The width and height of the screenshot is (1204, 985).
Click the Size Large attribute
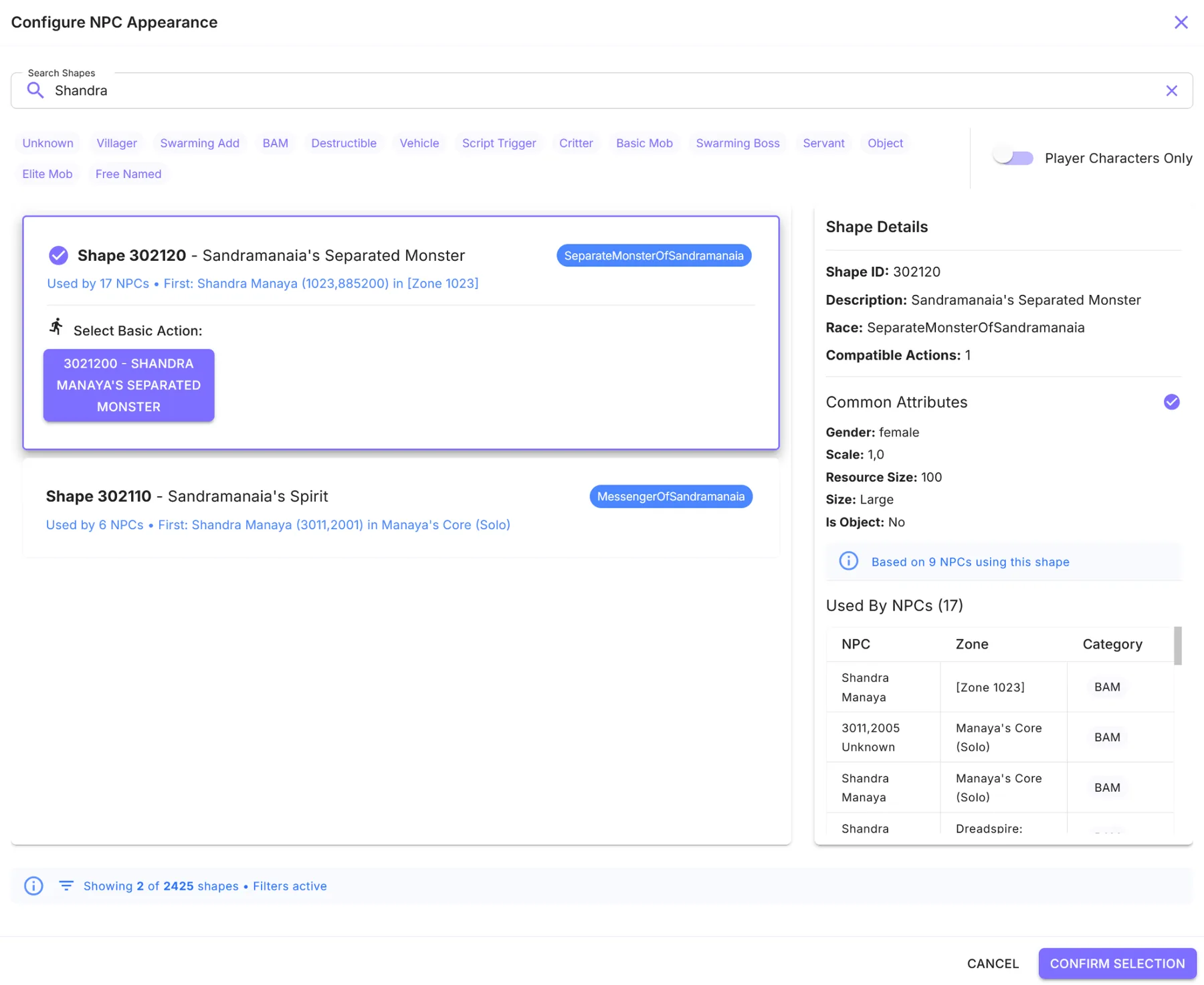(x=860, y=500)
